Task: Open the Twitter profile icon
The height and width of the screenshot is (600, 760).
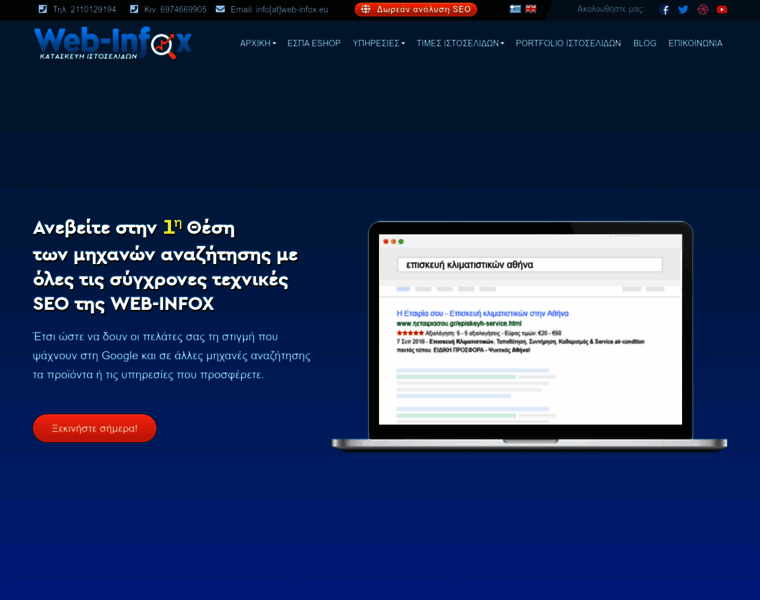Action: click(x=683, y=10)
